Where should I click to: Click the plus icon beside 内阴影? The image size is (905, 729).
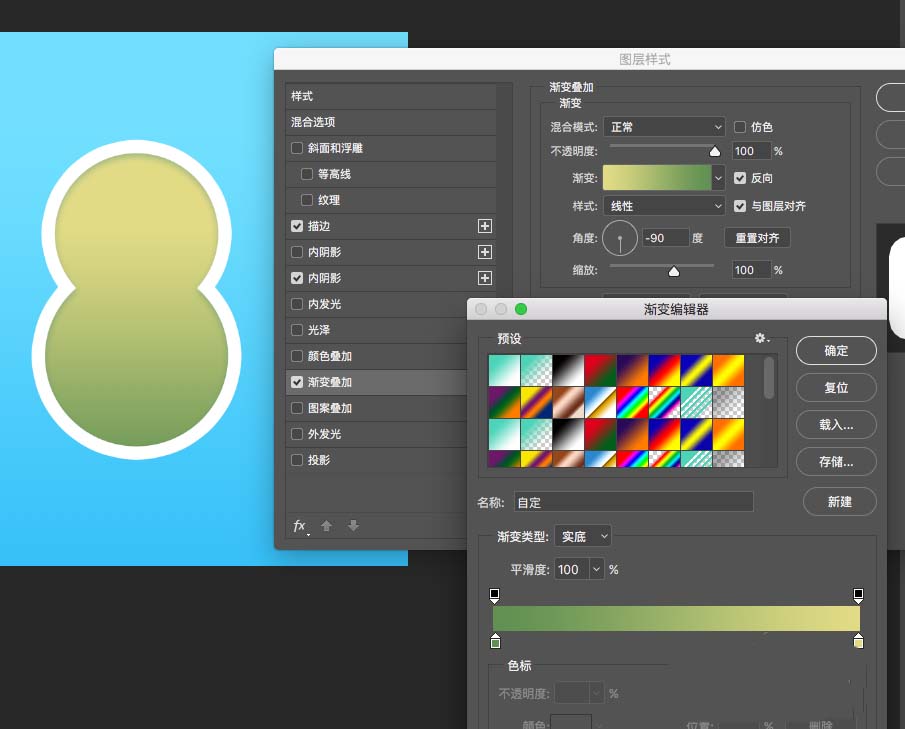[x=484, y=252]
